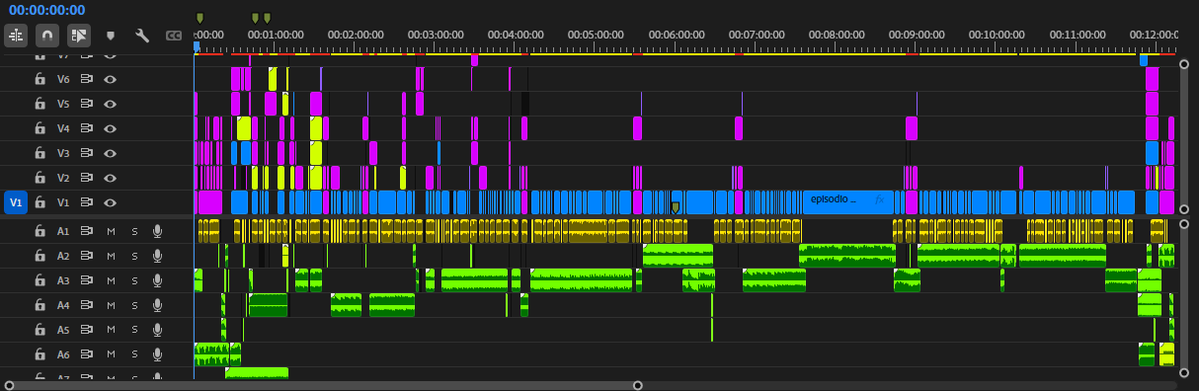
Task: Solo audio track A1
Action: (x=135, y=230)
